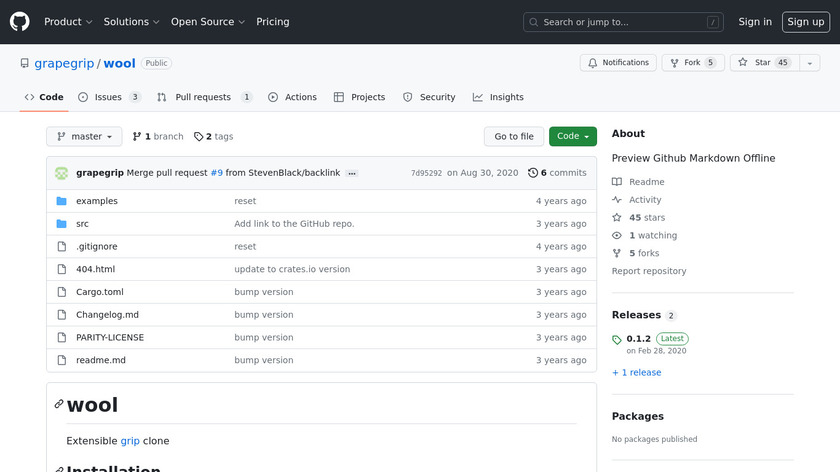Open pull request #9 link
The width and height of the screenshot is (840, 472).
click(216, 173)
